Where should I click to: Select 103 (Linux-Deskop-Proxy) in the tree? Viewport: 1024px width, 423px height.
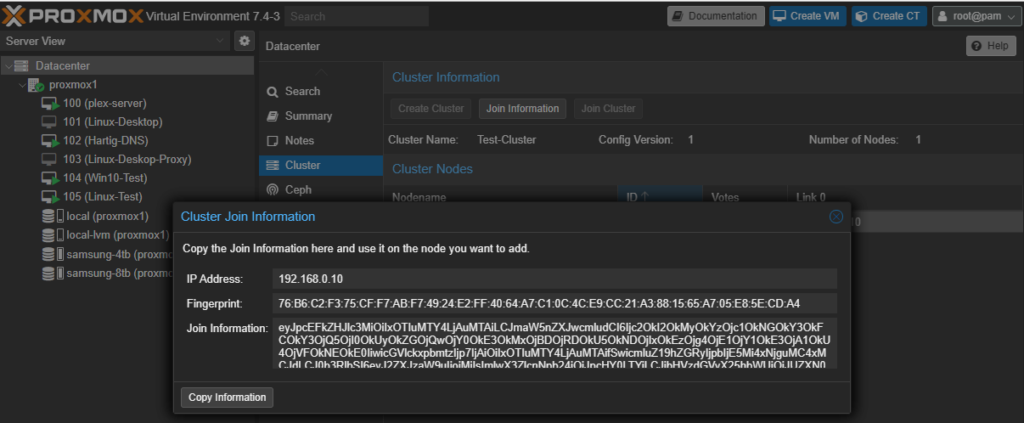pos(127,159)
